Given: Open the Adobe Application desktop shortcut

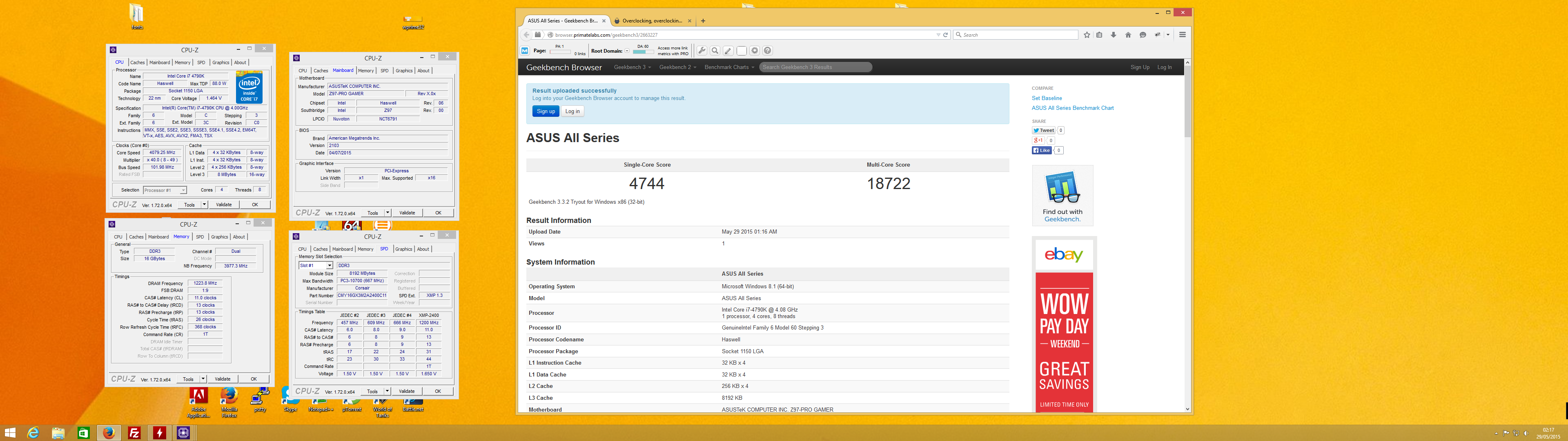Looking at the screenshot, I should click(x=198, y=403).
